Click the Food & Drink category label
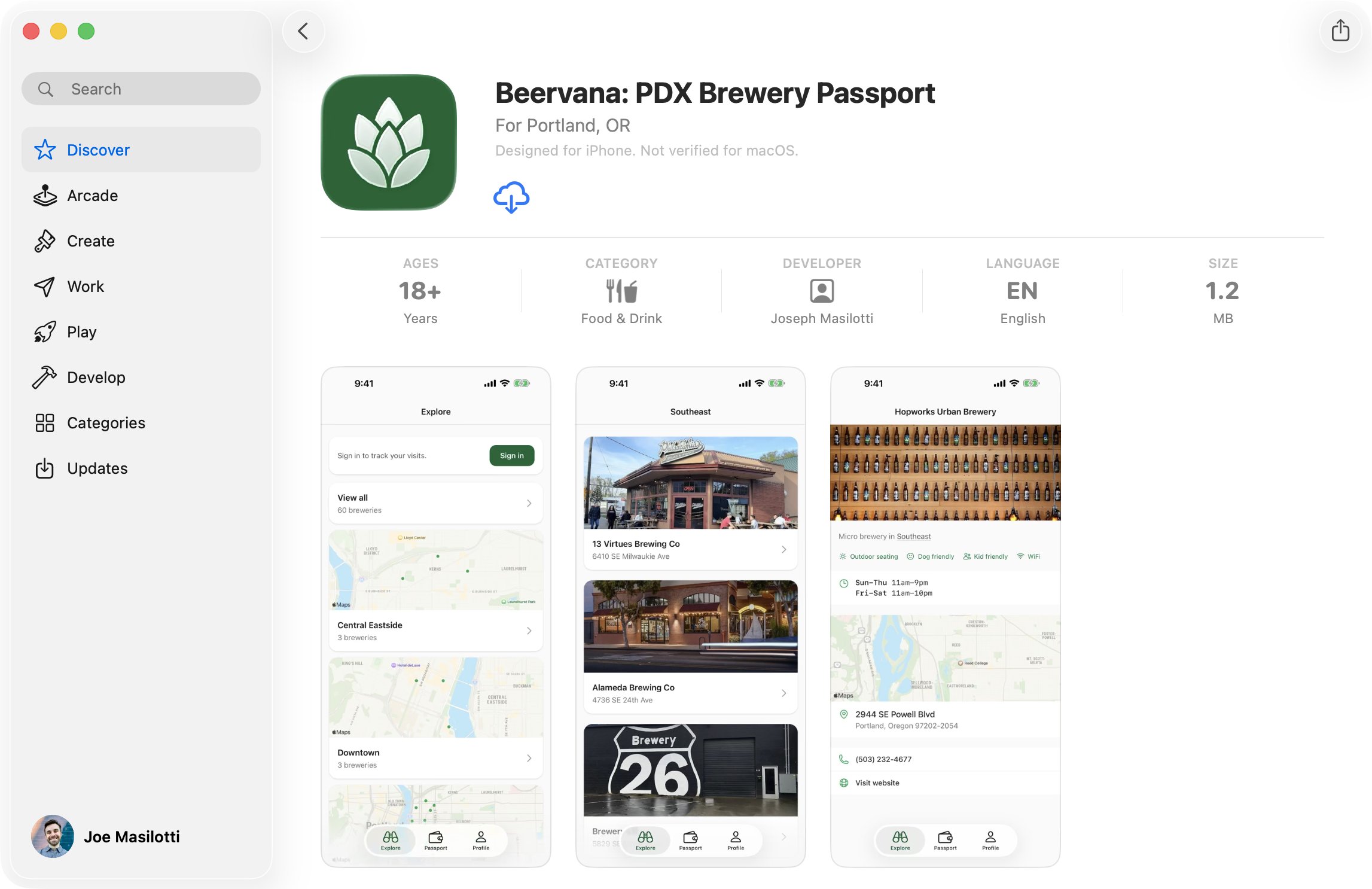This screenshot has width=1372, height=889. coord(621,319)
